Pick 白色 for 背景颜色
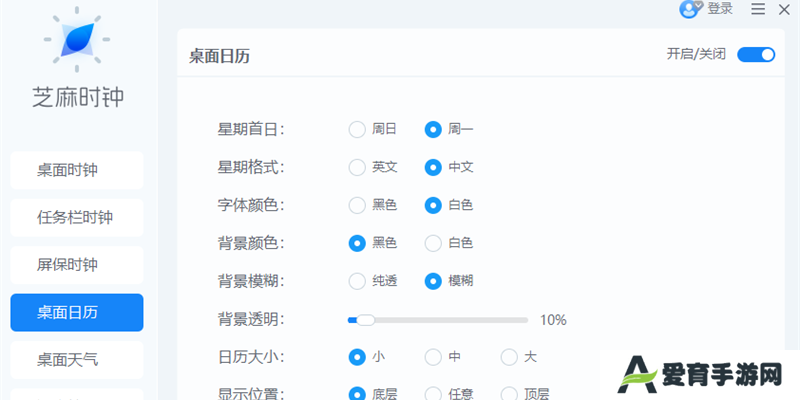This screenshot has width=800, height=400. 433,243
